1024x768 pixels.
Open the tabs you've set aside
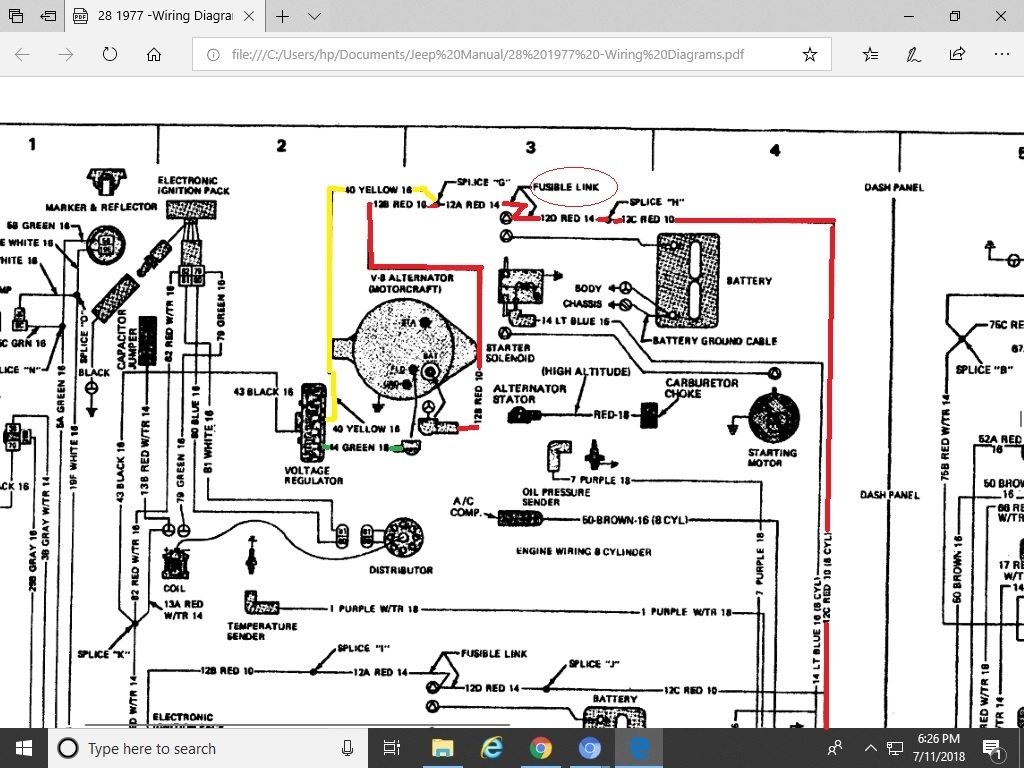(16, 17)
